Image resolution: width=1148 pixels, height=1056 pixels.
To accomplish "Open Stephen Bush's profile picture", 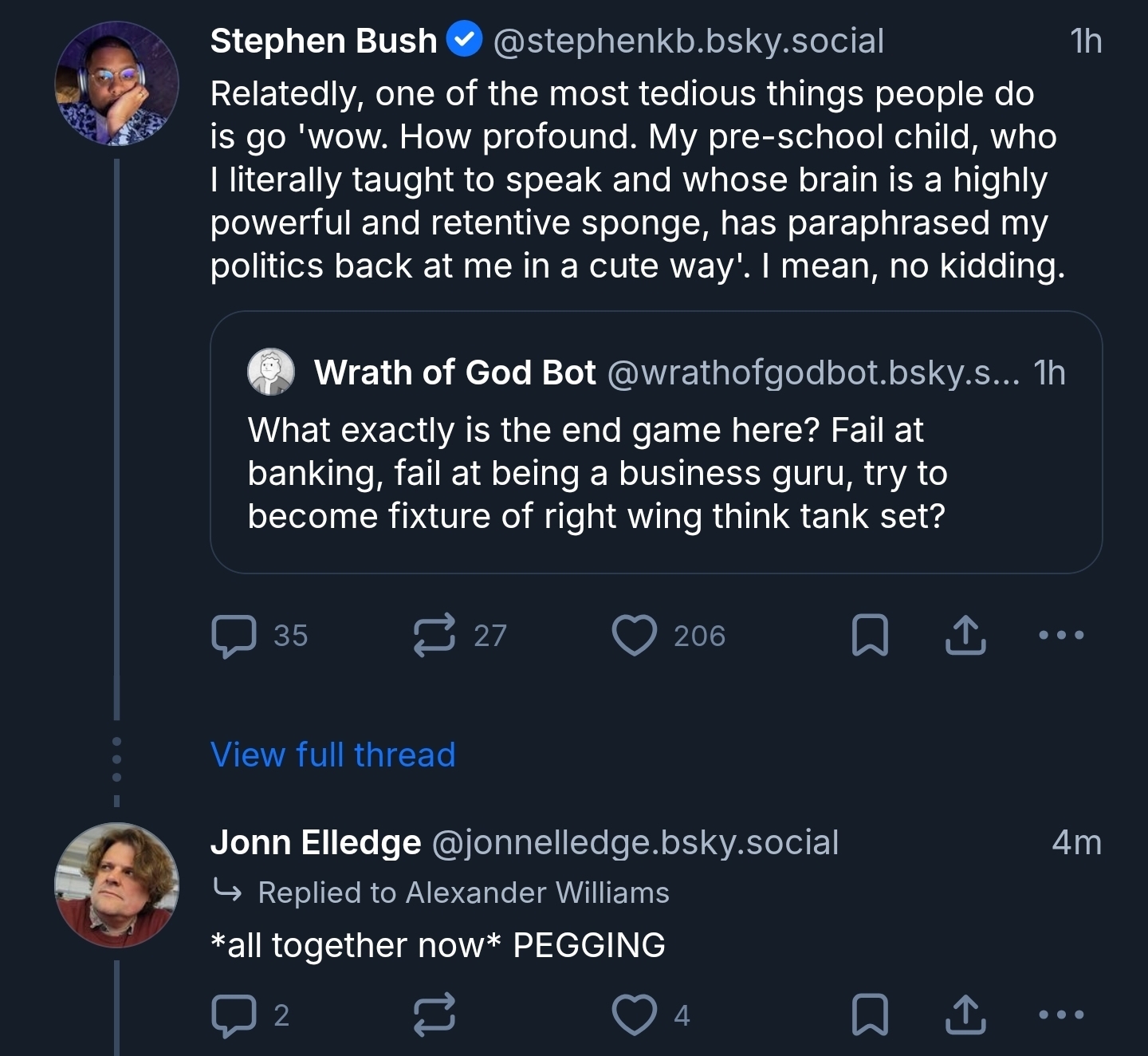I will pyautogui.click(x=116, y=84).
